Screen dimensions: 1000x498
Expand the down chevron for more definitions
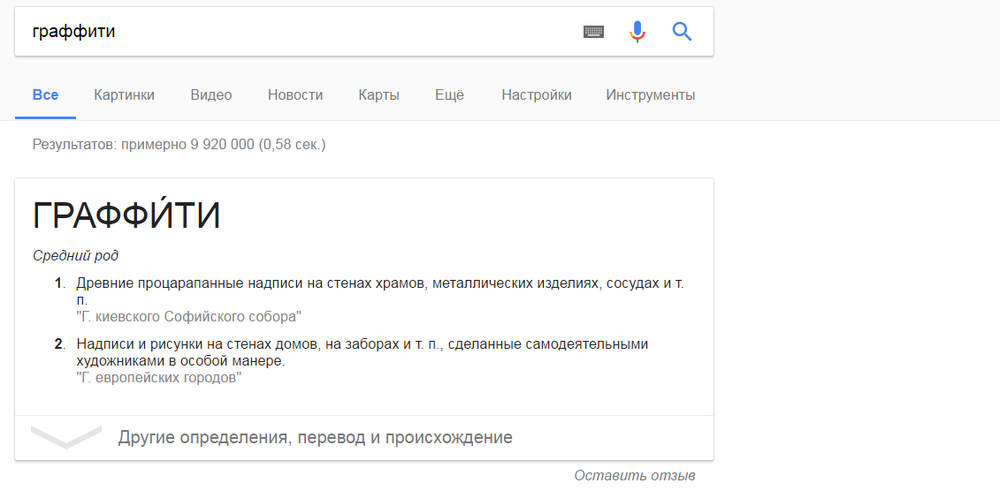pos(66,437)
